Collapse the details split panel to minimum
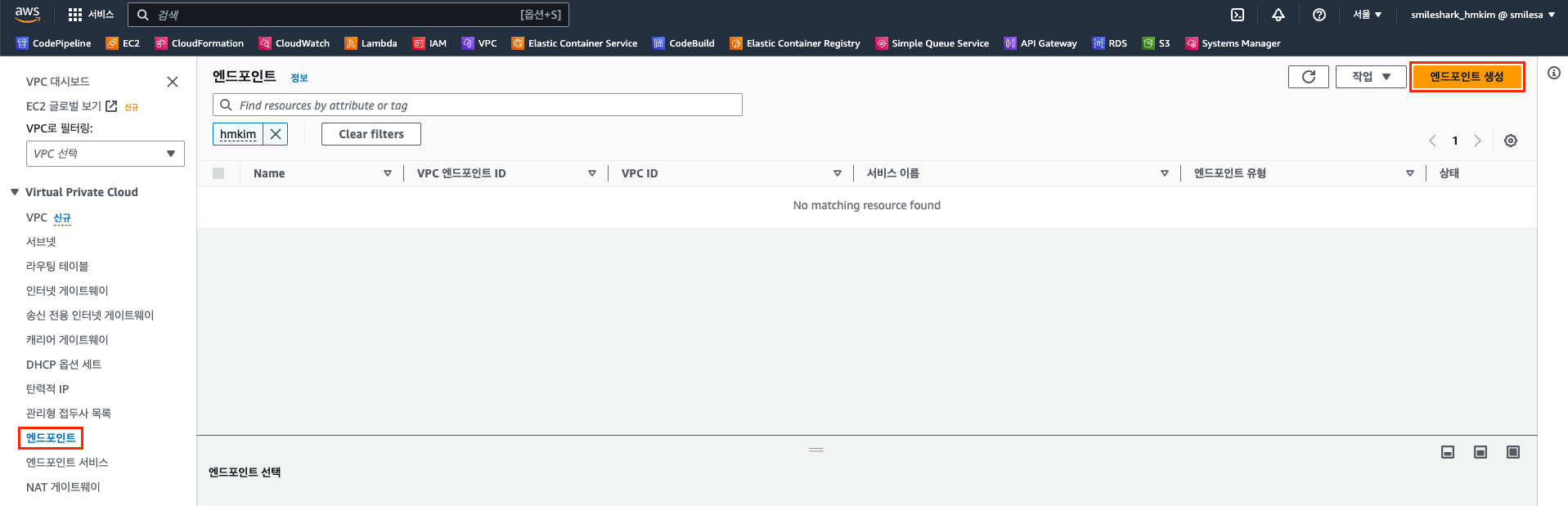This screenshot has width=1568, height=506. point(1448,452)
